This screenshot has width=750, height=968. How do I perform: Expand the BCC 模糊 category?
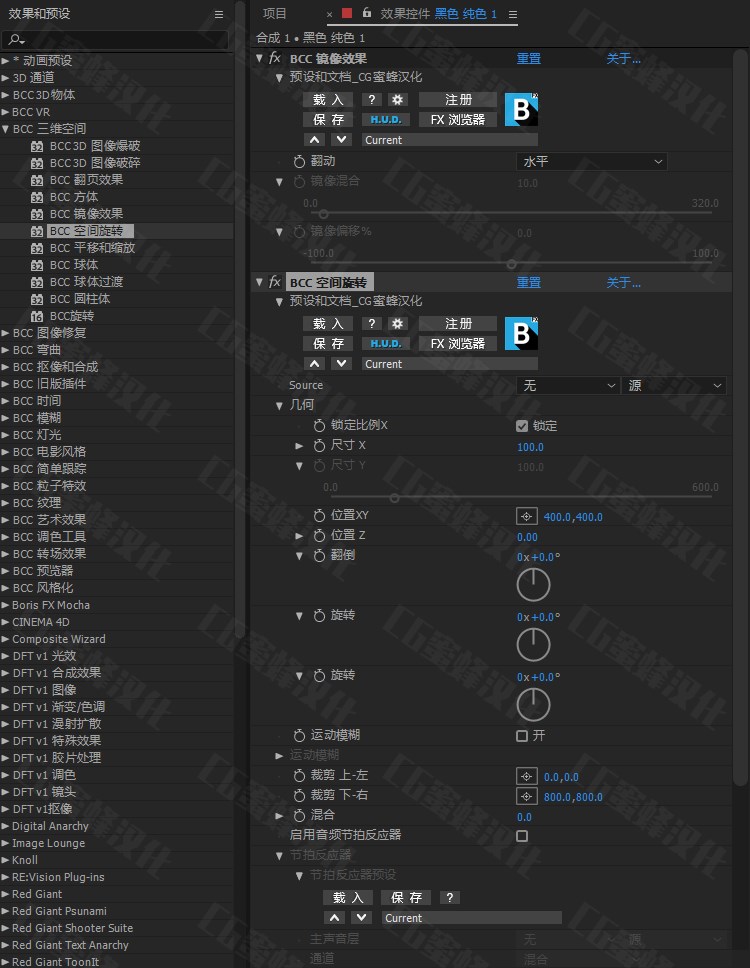point(6,418)
